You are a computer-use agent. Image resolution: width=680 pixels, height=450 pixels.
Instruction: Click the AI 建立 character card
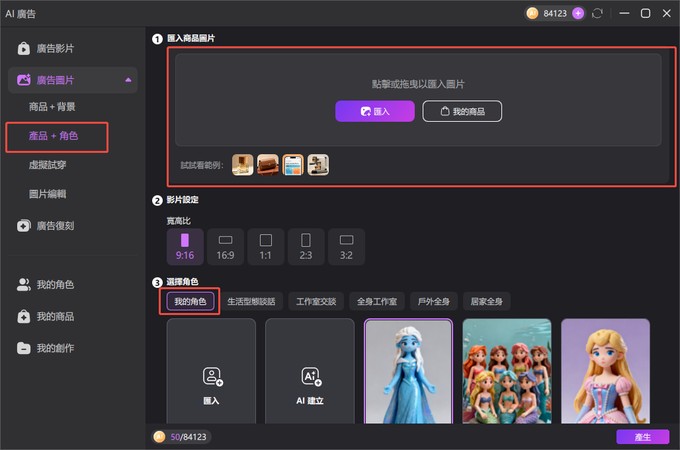[x=310, y=371]
